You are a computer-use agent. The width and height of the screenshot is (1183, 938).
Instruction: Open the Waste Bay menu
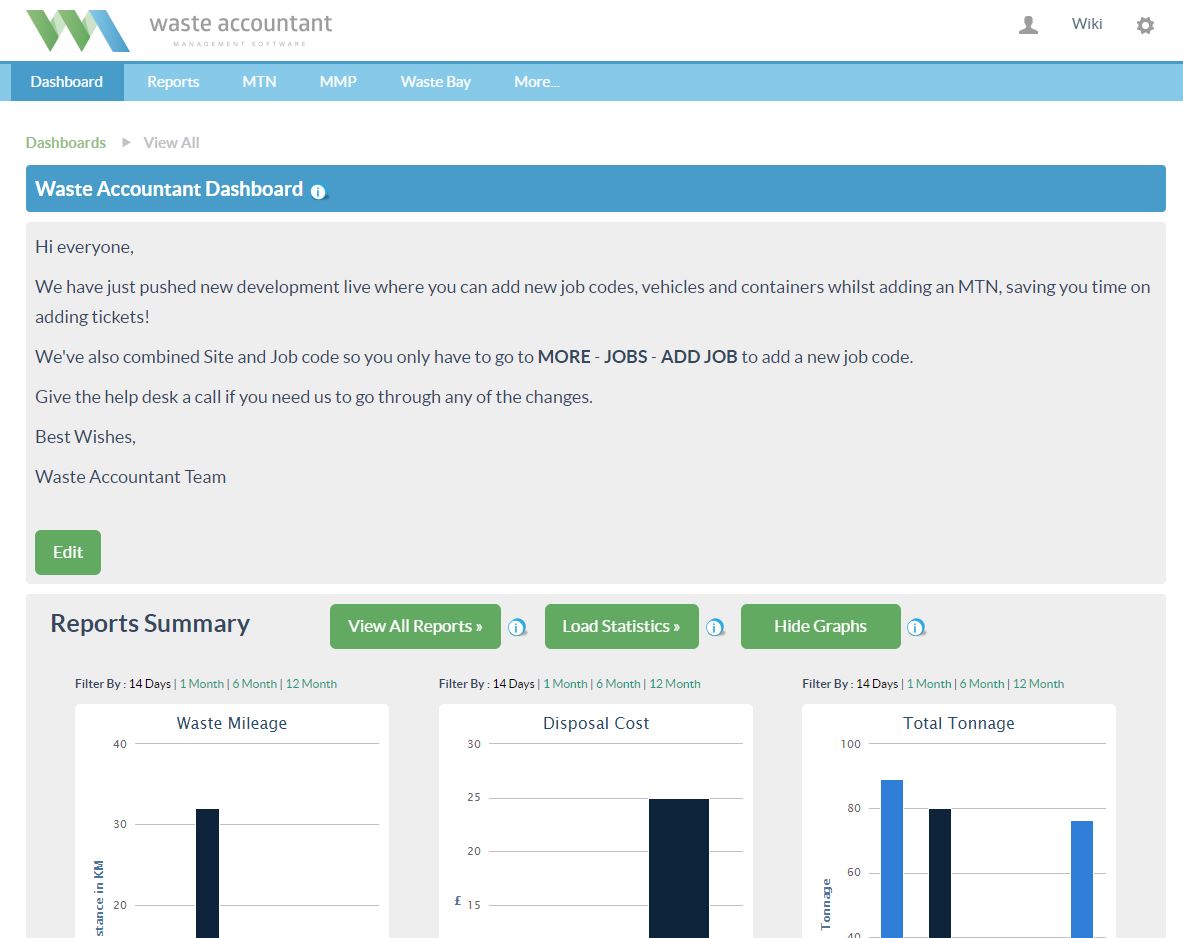tap(435, 82)
